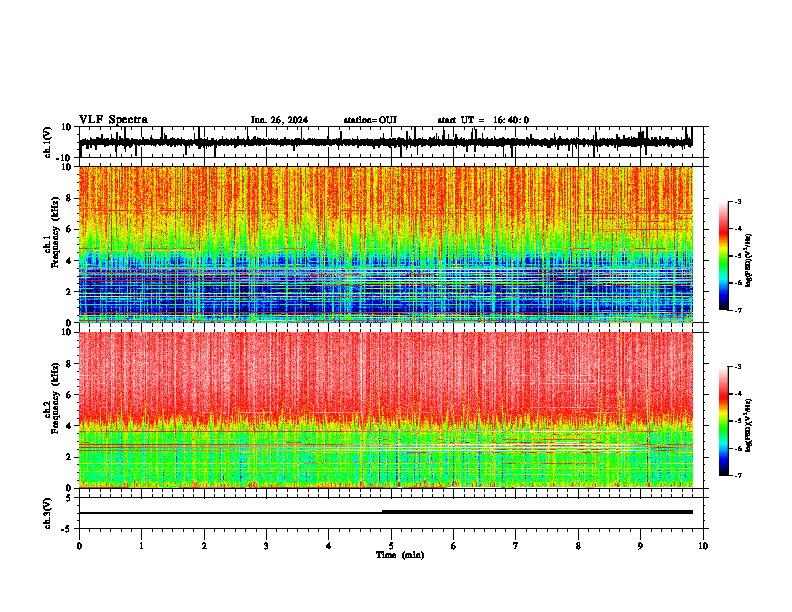This screenshot has width=792, height=612.
Task: Click the '2' kHz tick of ch.2 spectrogram
Action: (x=70, y=457)
